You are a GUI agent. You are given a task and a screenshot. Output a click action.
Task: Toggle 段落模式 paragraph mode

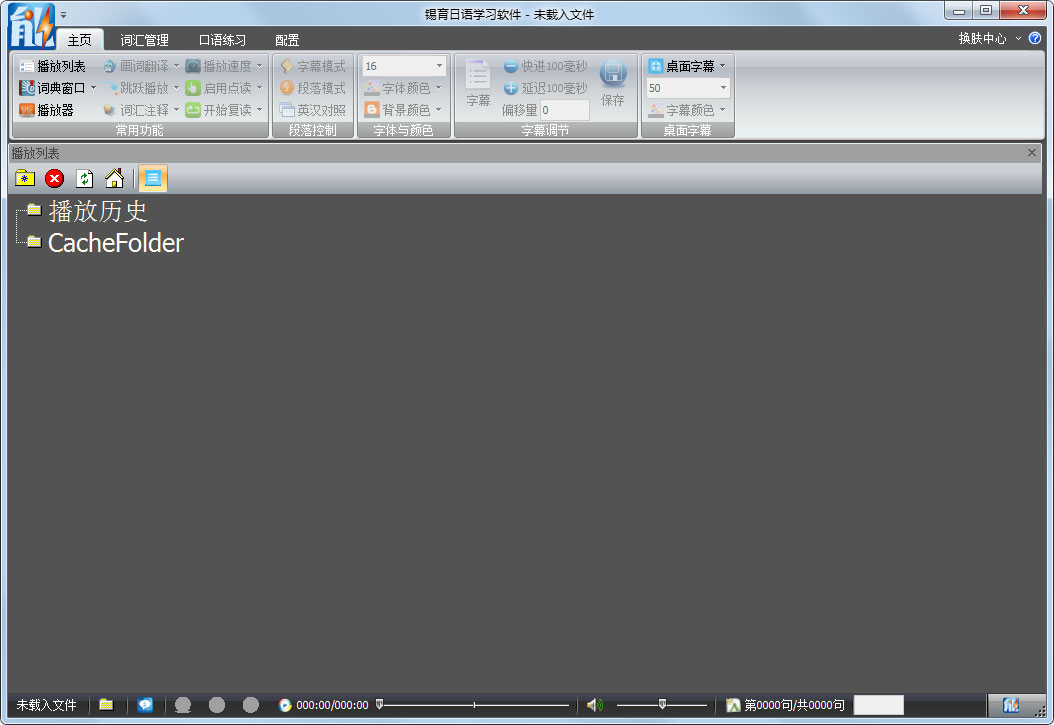click(x=313, y=88)
